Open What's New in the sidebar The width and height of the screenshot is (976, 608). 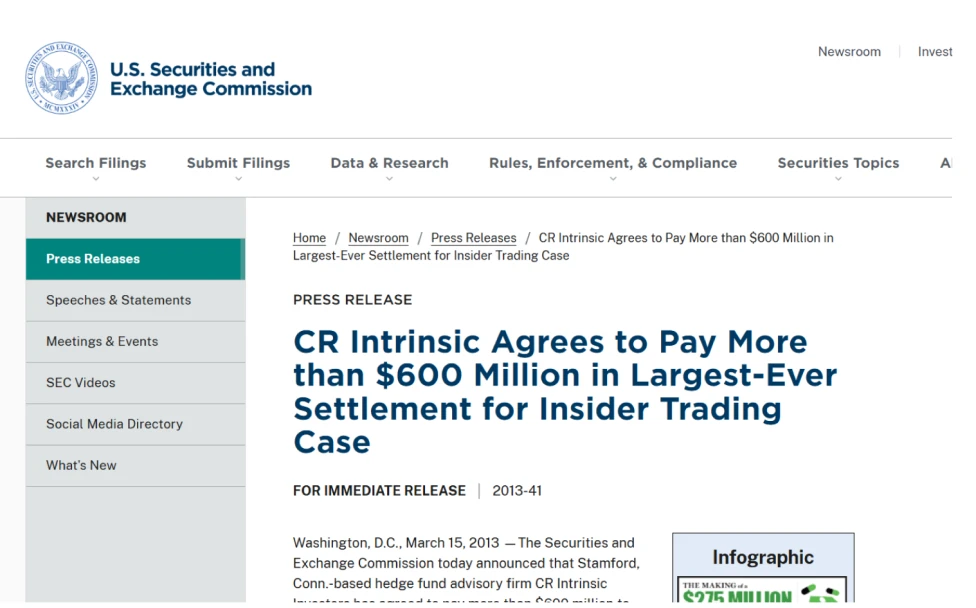click(136, 465)
